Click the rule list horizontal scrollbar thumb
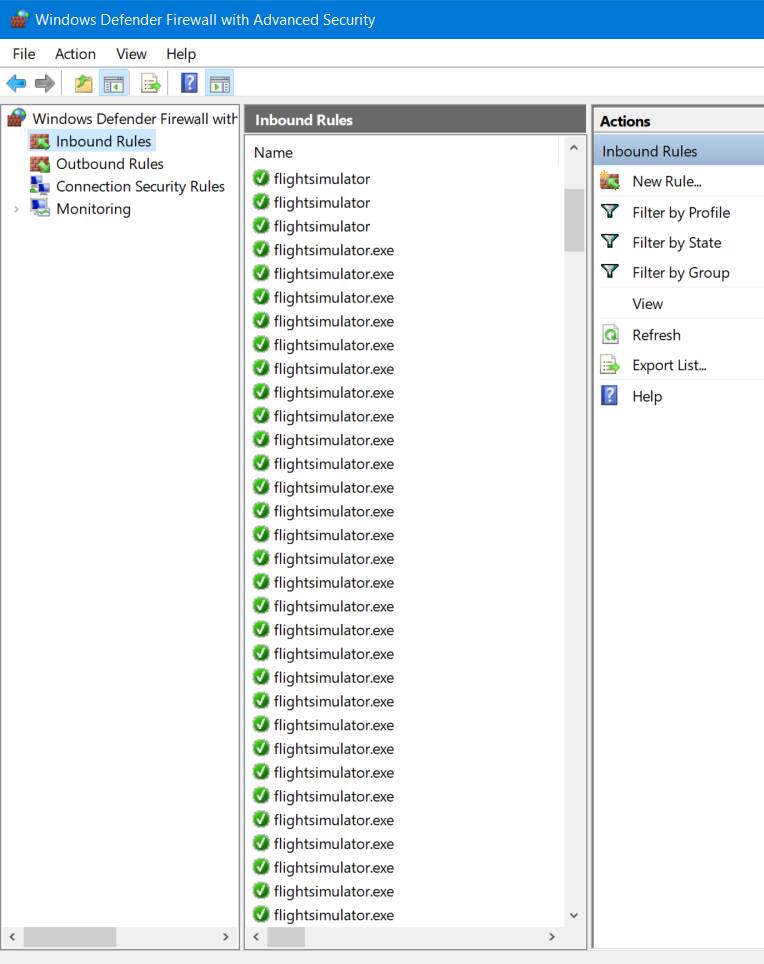The width and height of the screenshot is (764, 964). coord(286,937)
